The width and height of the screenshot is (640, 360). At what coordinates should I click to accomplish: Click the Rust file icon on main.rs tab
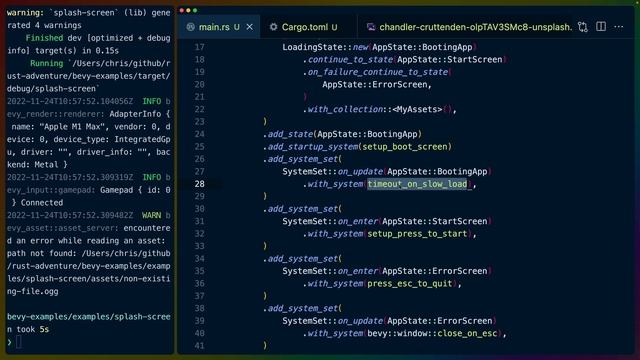(190, 27)
